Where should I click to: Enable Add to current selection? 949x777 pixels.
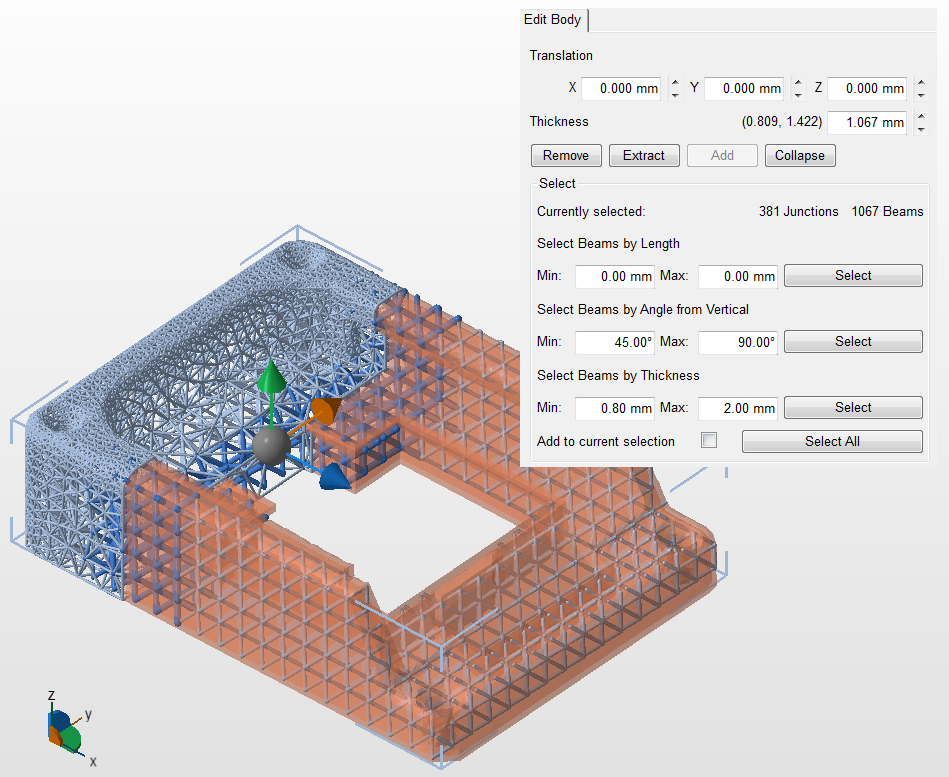709,439
